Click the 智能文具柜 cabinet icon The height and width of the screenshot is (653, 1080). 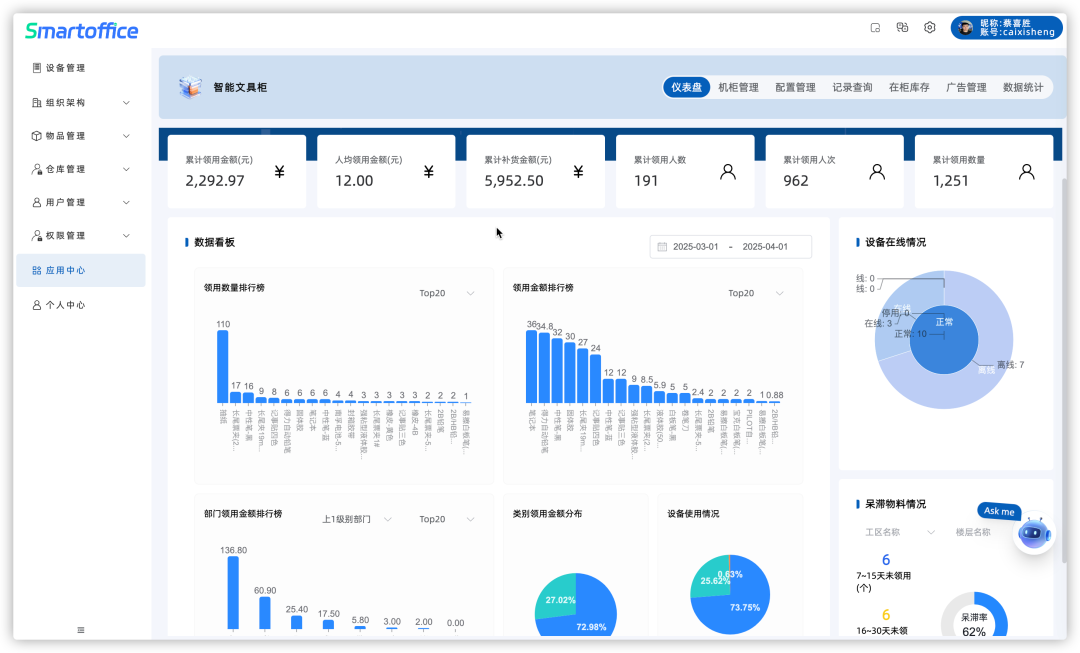tap(190, 87)
